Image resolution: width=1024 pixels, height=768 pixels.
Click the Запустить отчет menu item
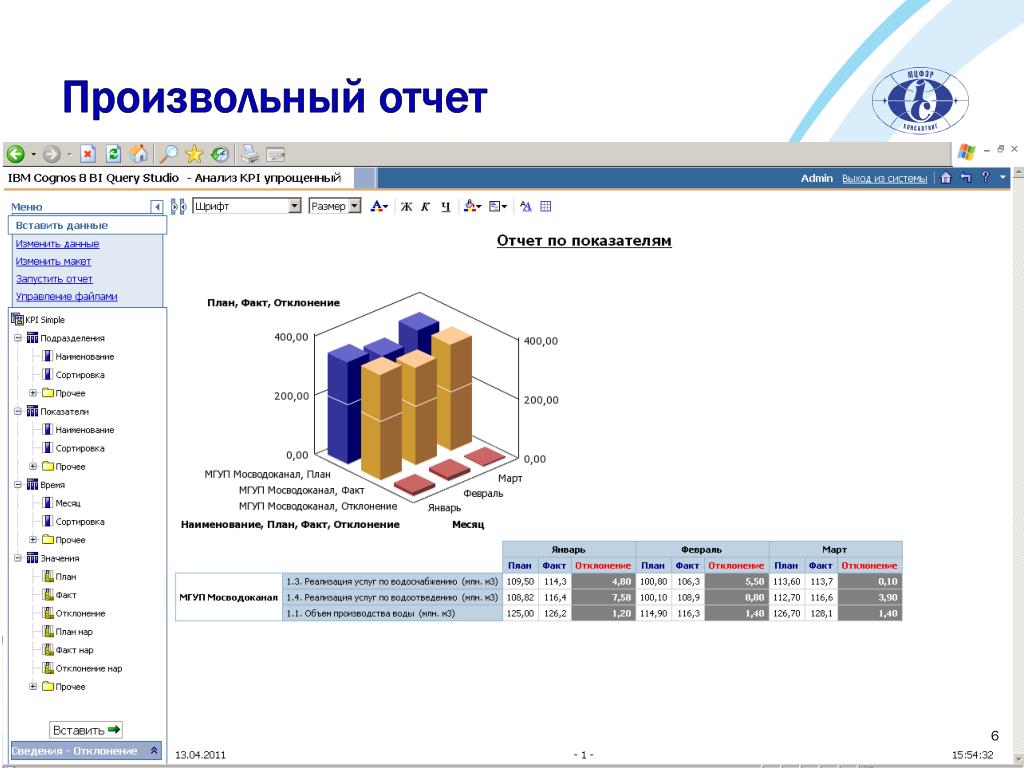(54, 279)
